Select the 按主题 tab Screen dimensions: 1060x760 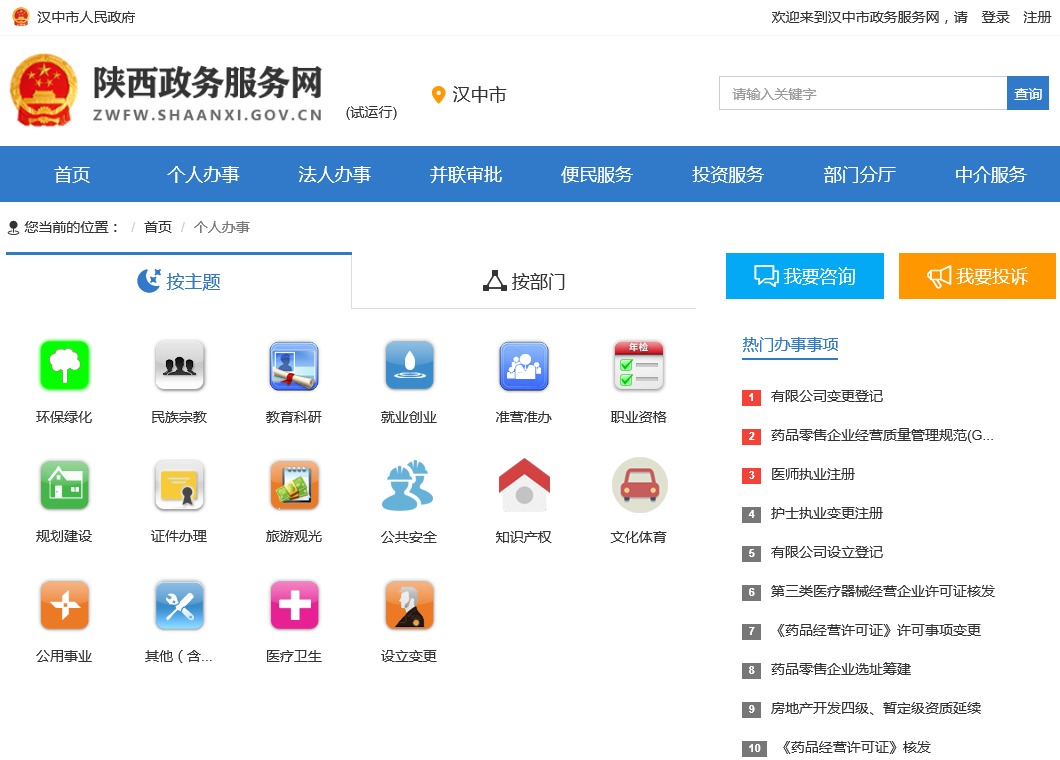[179, 281]
